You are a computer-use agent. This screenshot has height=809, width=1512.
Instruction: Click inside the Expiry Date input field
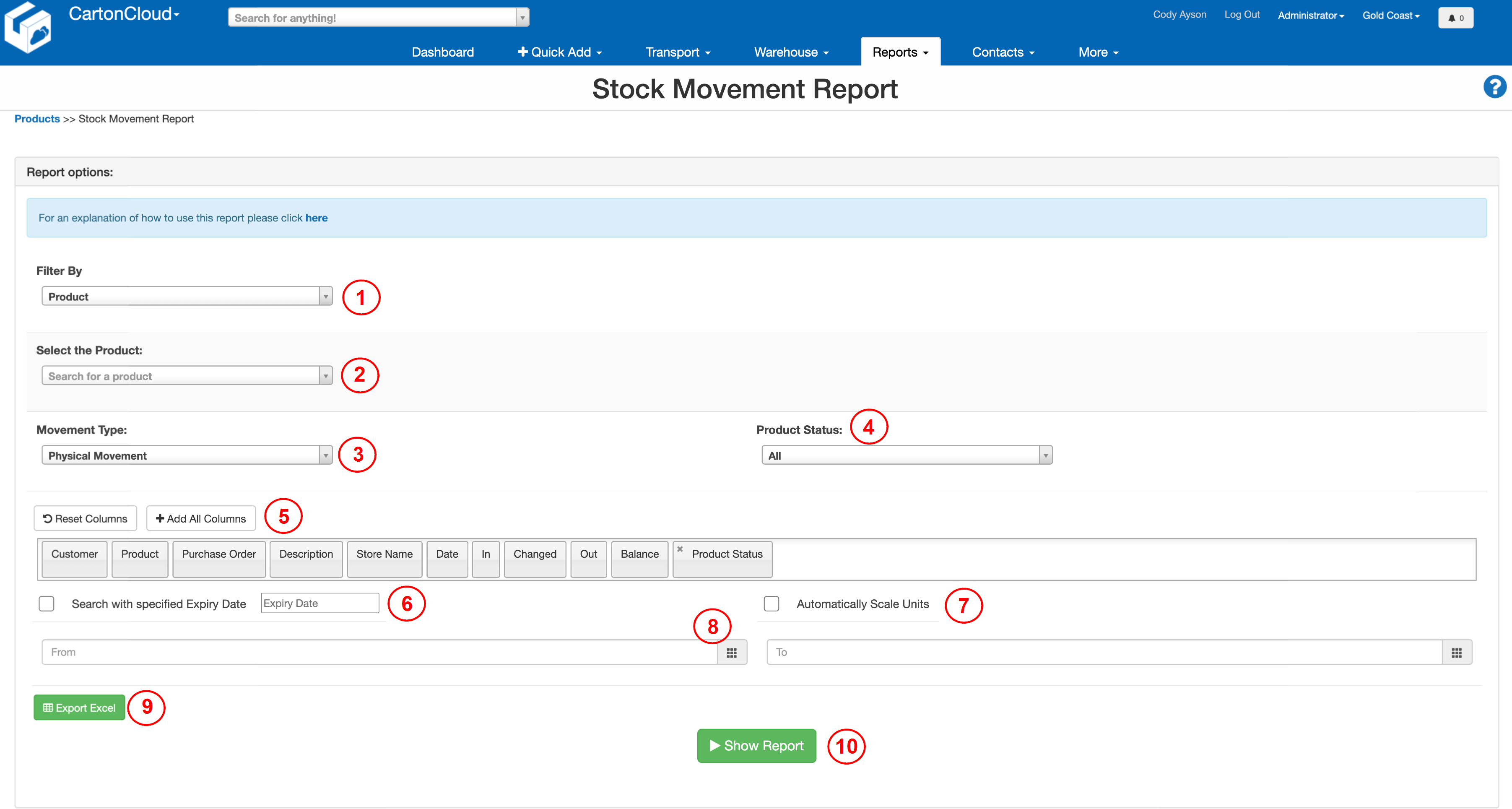click(320, 603)
